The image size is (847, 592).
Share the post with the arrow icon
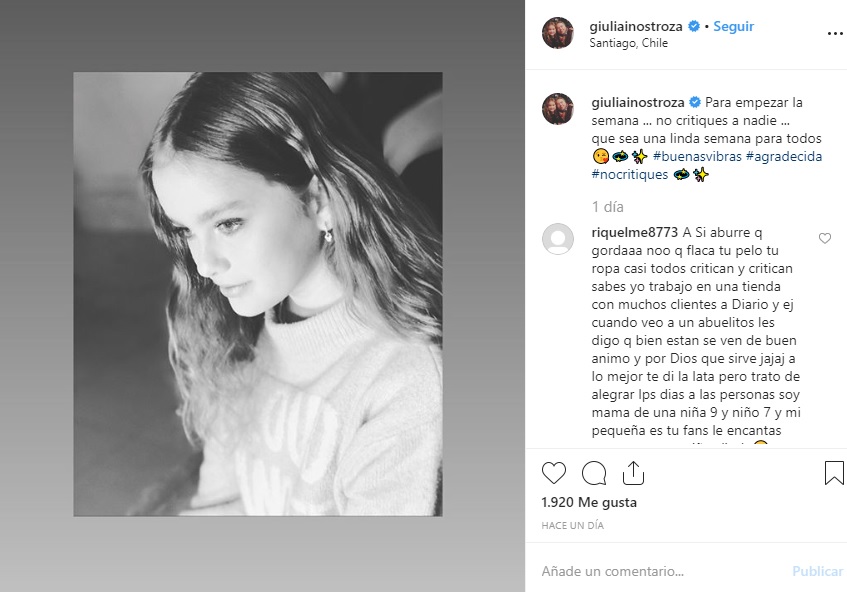point(632,473)
